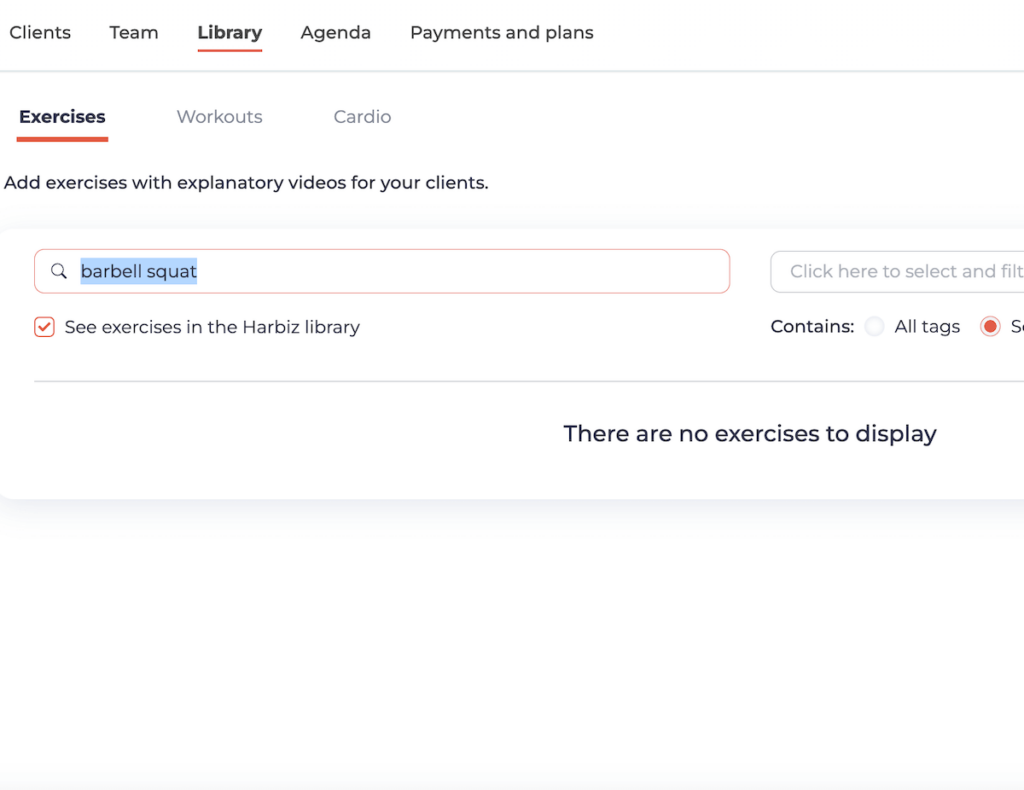Viewport: 1024px width, 790px height.
Task: Select the Exercises sub-tab
Action: (x=62, y=117)
